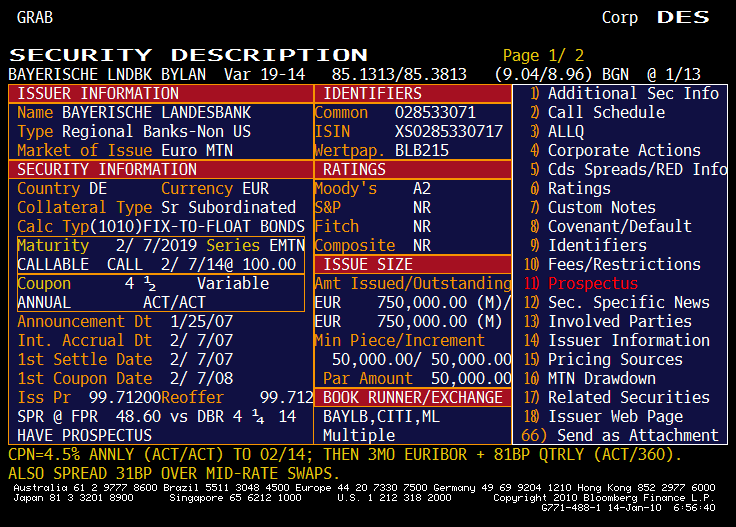Open the Ratings menu entry
This screenshot has height=527, width=736.
578,188
